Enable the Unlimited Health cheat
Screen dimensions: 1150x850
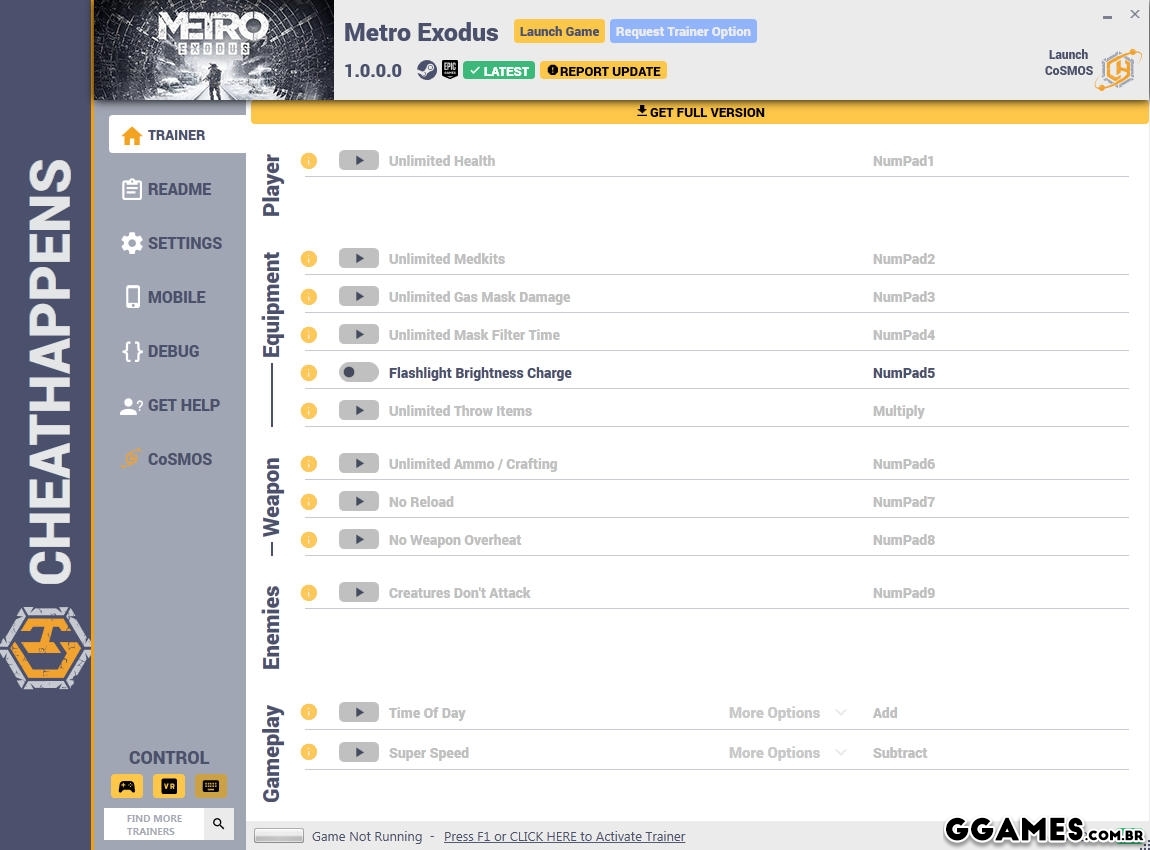tap(358, 161)
